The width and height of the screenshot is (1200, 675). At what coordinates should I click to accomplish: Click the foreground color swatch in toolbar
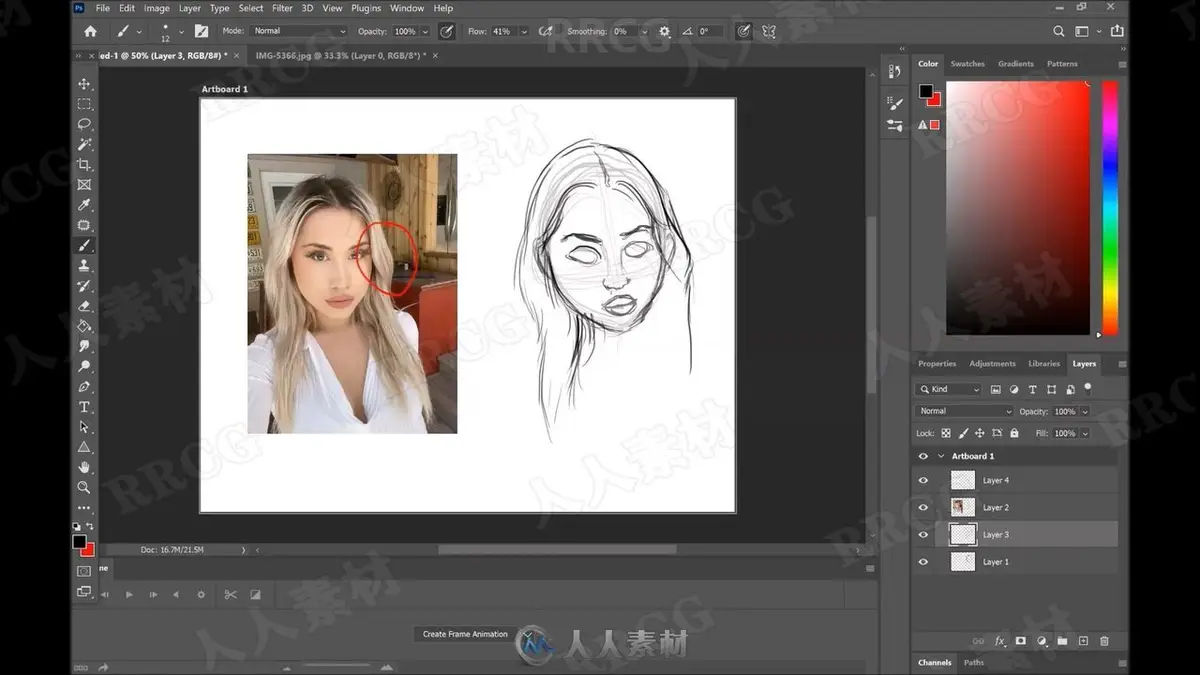coord(79,541)
